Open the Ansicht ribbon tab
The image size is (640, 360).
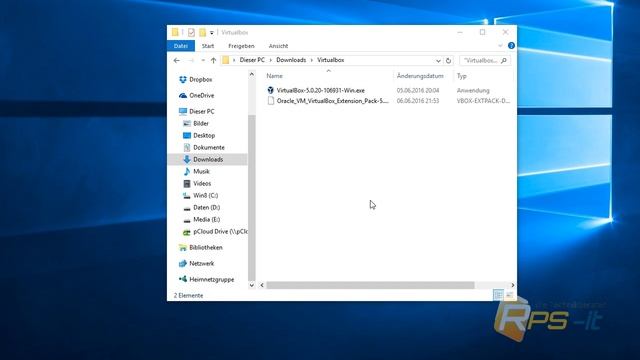coord(278,46)
